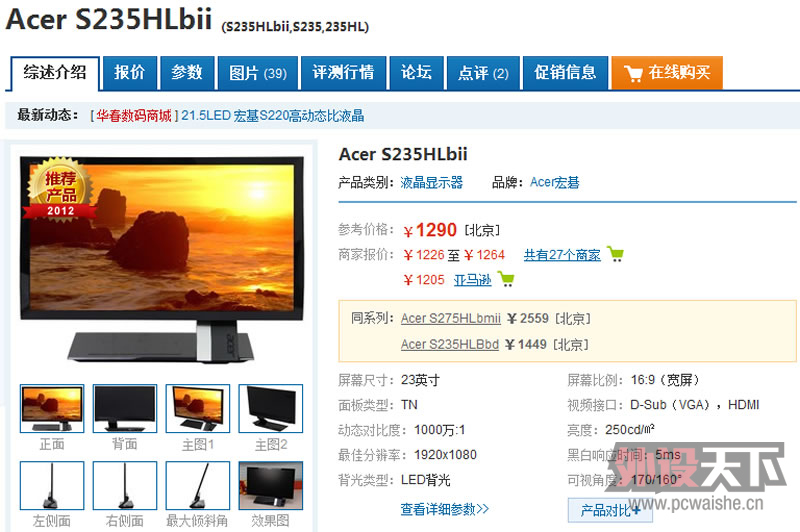Screen dimensions: 800x532
Task: Click the ¥1449 series price
Action: tap(526, 344)
